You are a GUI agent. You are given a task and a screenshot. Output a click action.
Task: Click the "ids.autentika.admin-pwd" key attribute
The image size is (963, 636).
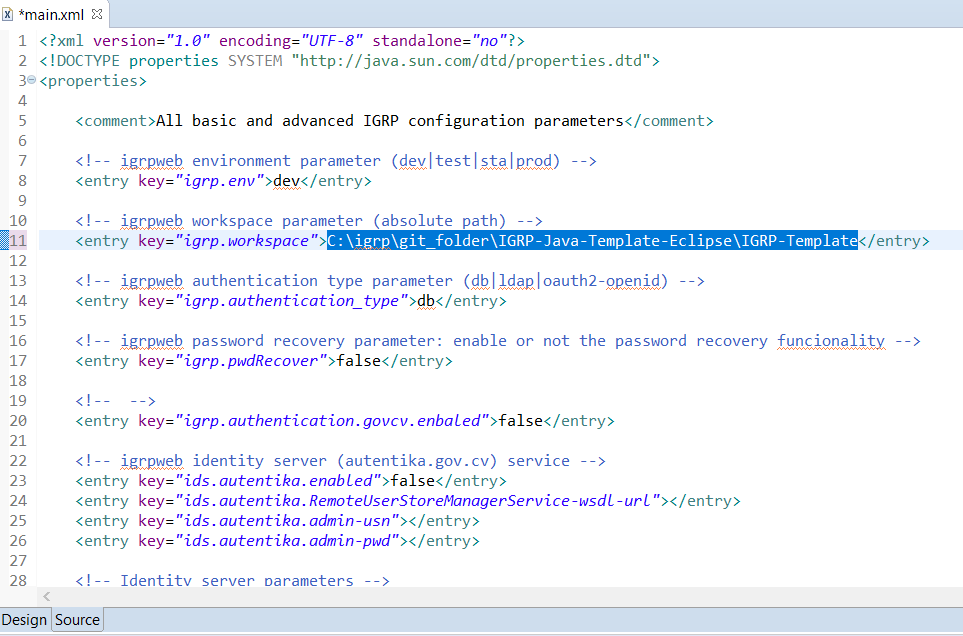[x=287, y=541]
